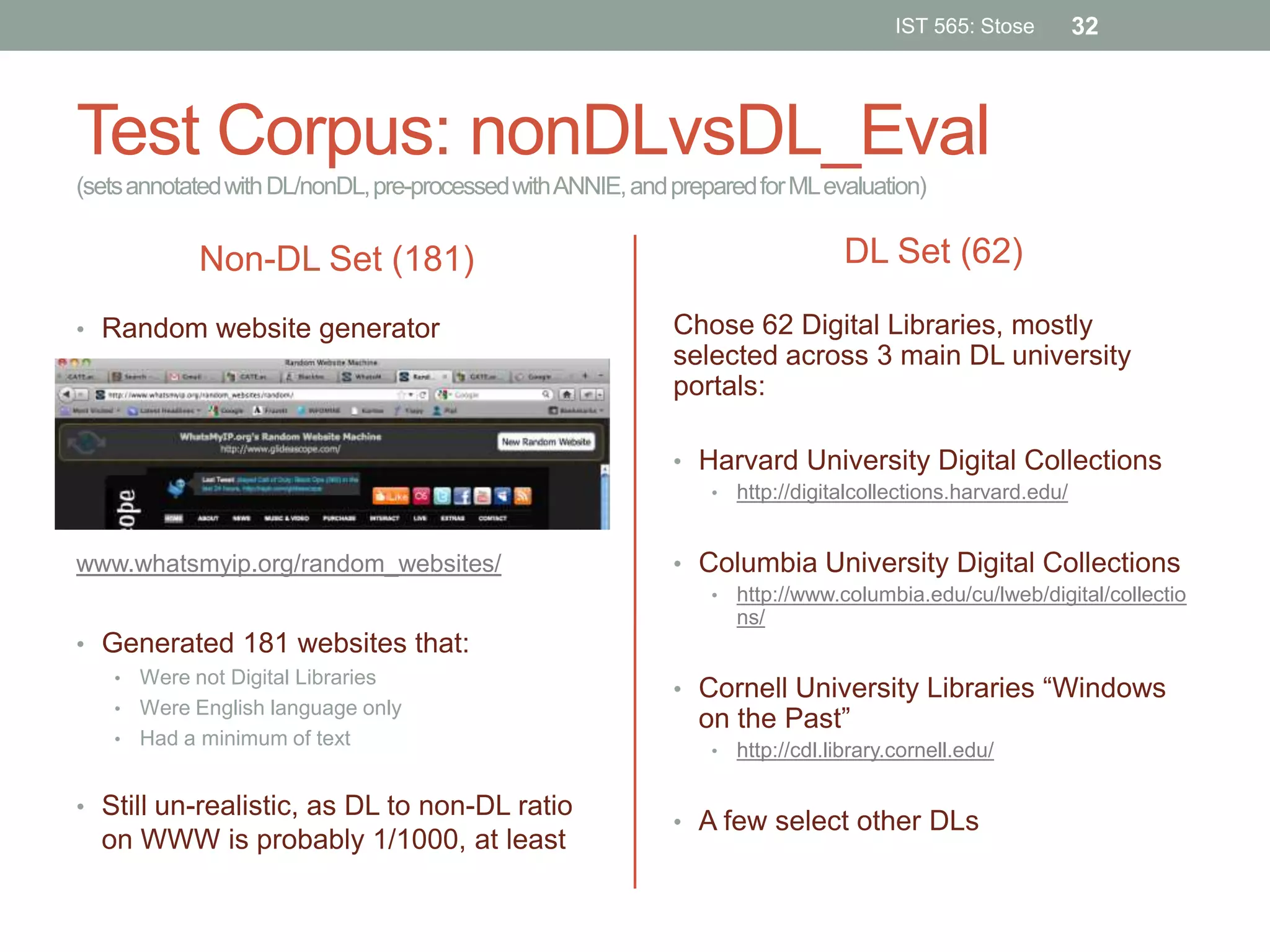The width and height of the screenshot is (1270, 952).
Task: Open the Columbia lweb digital collections link
Action: coord(961,605)
